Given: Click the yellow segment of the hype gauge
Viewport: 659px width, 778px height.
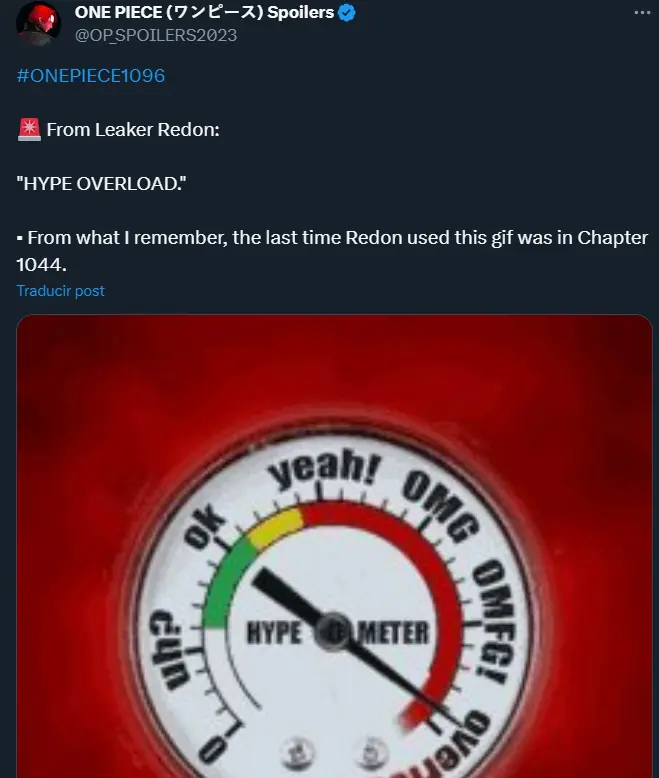Looking at the screenshot, I should pyautogui.click(x=276, y=527).
